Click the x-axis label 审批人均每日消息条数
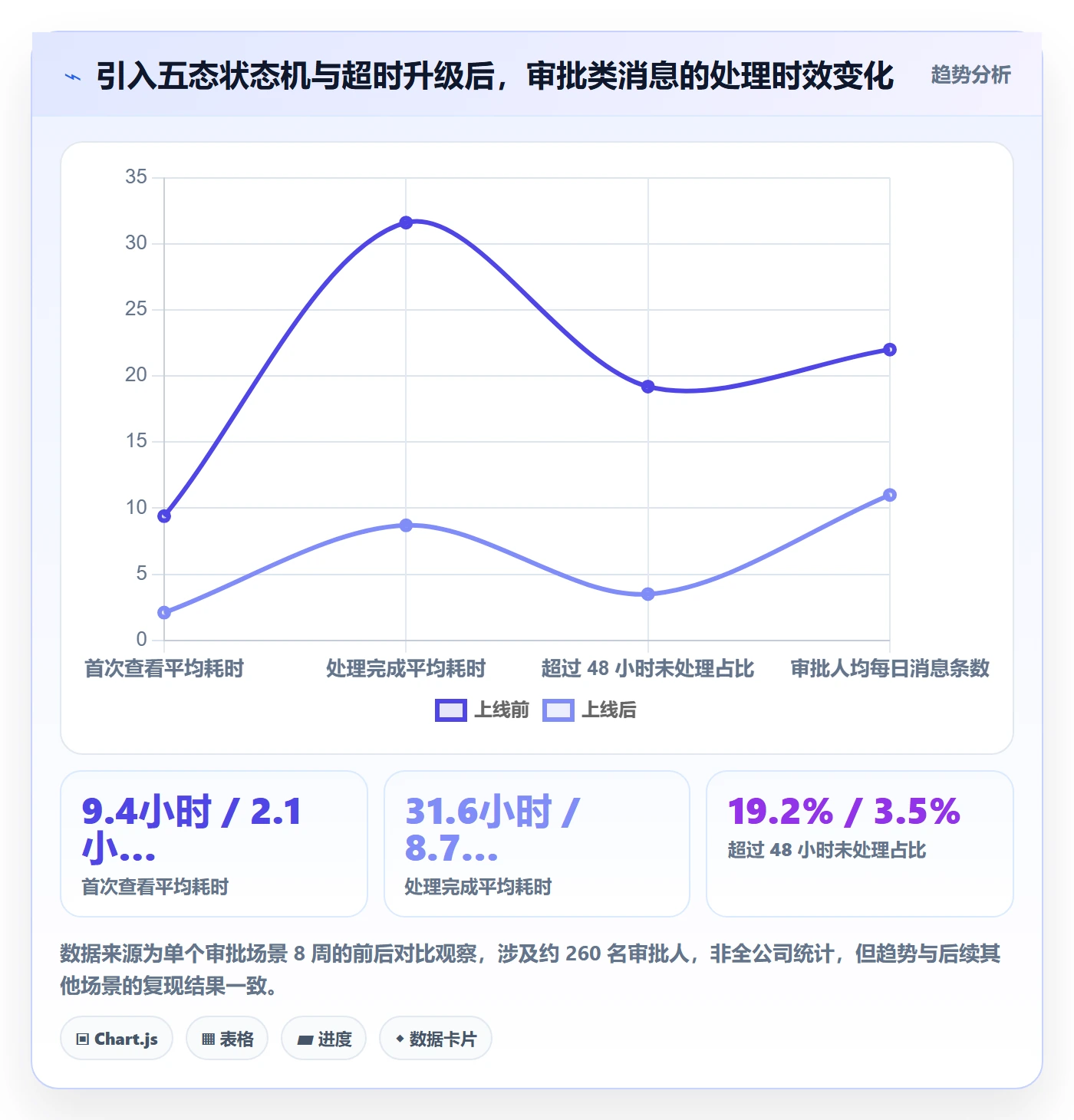The height and width of the screenshot is (1120, 1074). pyautogui.click(x=890, y=669)
